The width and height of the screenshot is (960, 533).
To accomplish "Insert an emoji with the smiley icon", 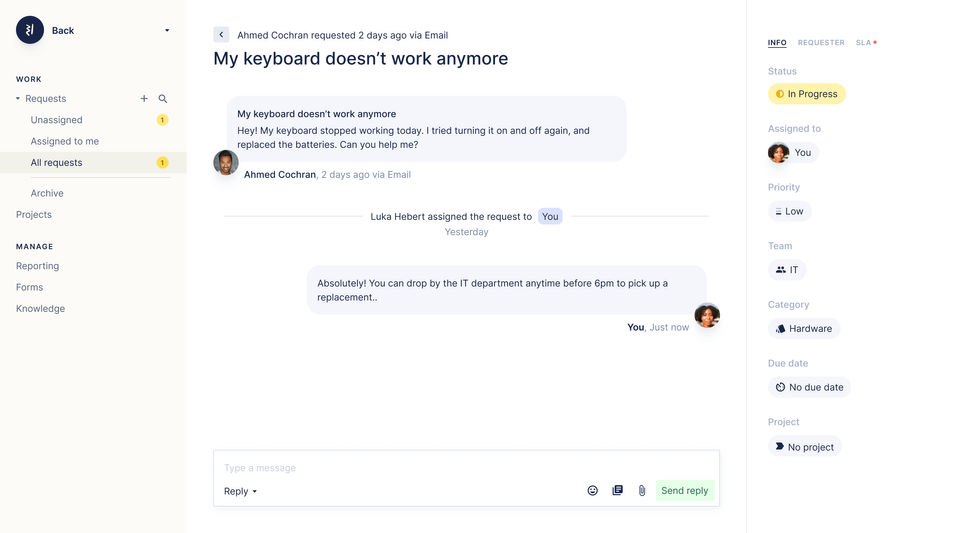I will tap(593, 491).
